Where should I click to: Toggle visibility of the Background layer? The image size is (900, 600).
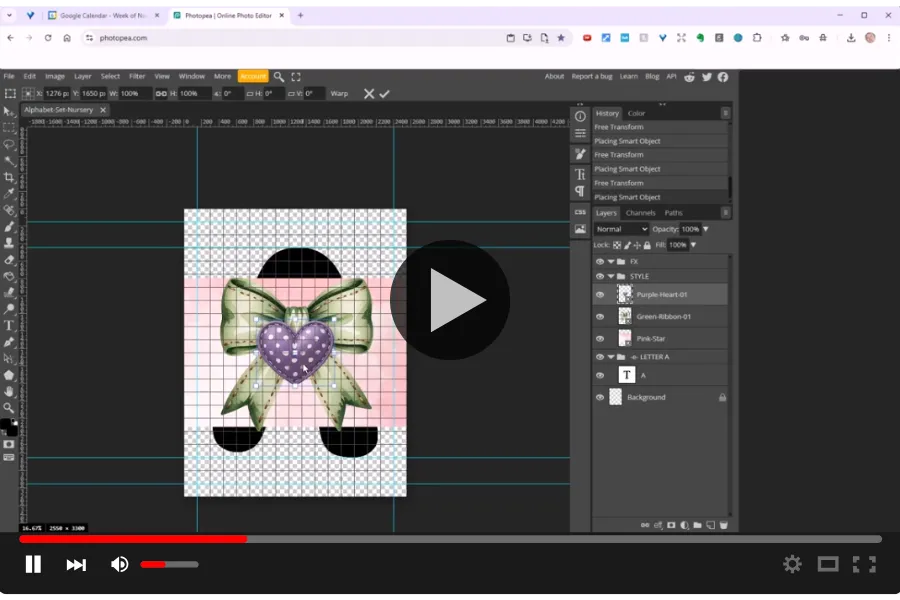tap(600, 397)
